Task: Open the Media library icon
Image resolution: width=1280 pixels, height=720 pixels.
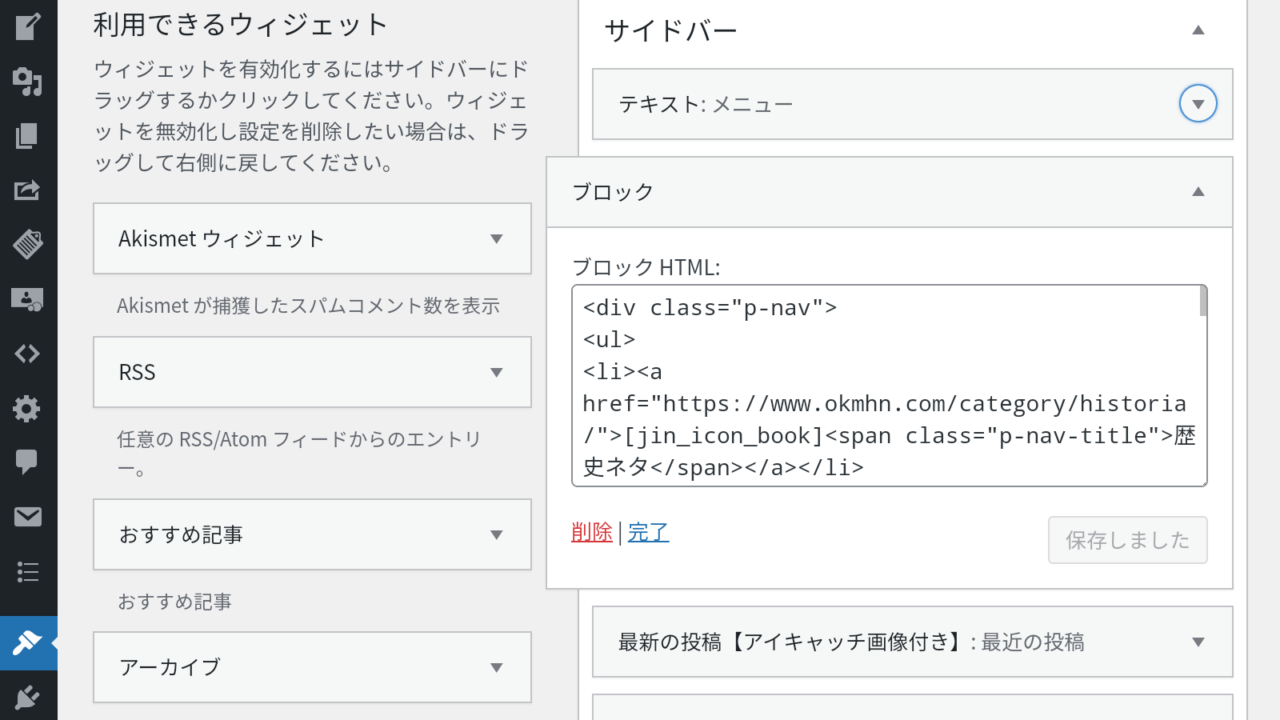Action: pyautogui.click(x=27, y=81)
